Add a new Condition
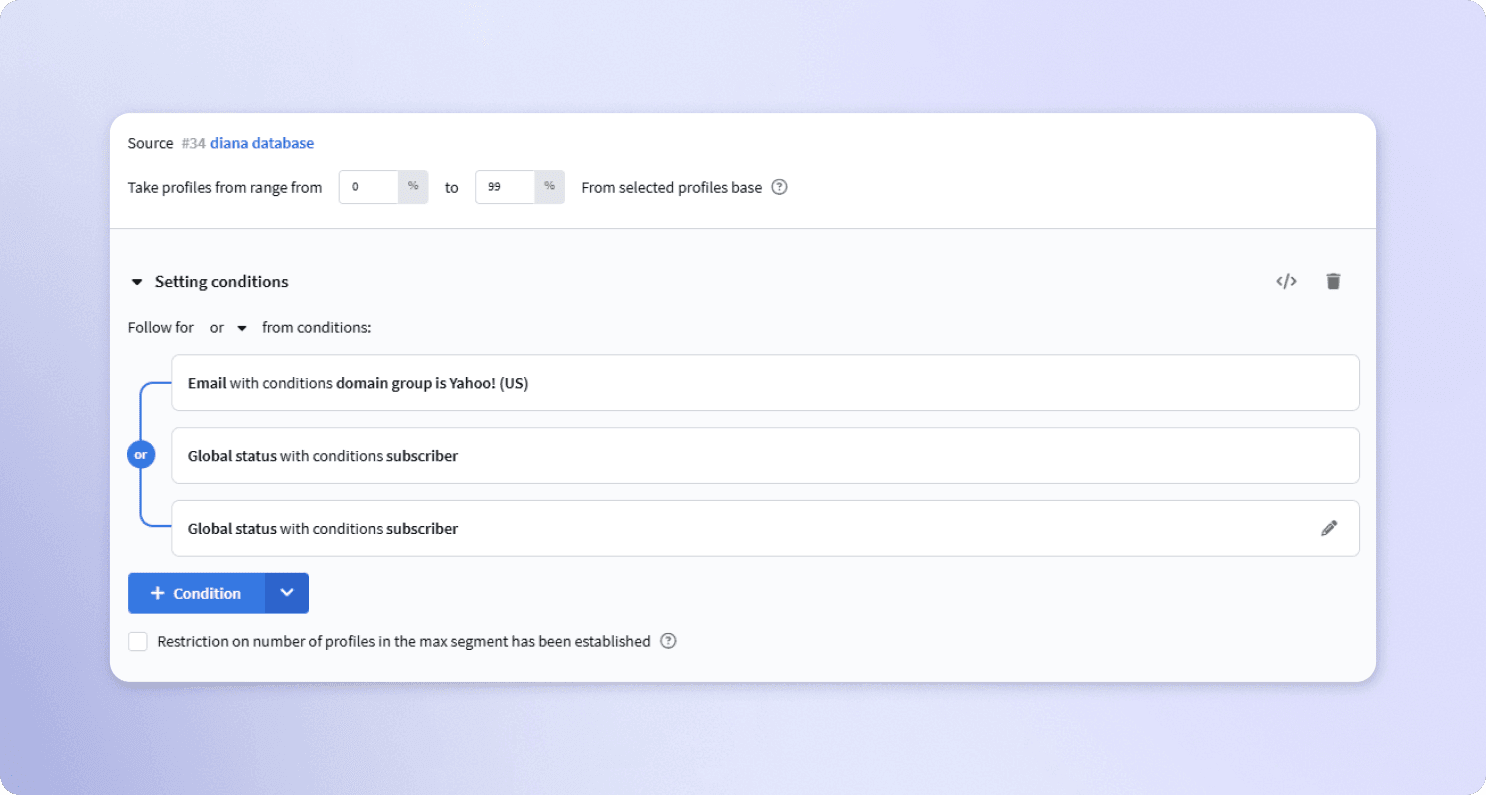This screenshot has height=795, width=1486. point(197,593)
